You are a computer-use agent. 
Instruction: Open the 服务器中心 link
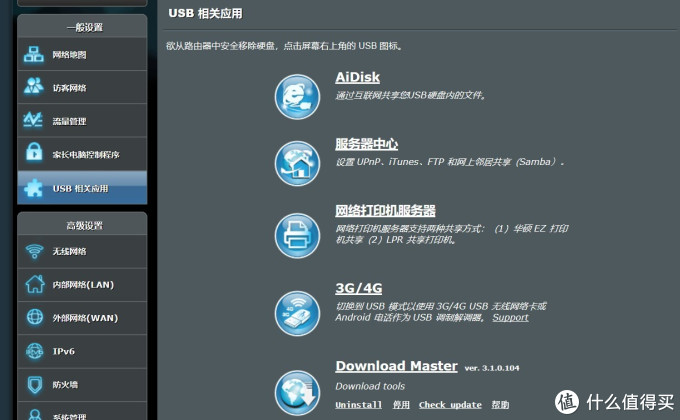366,144
